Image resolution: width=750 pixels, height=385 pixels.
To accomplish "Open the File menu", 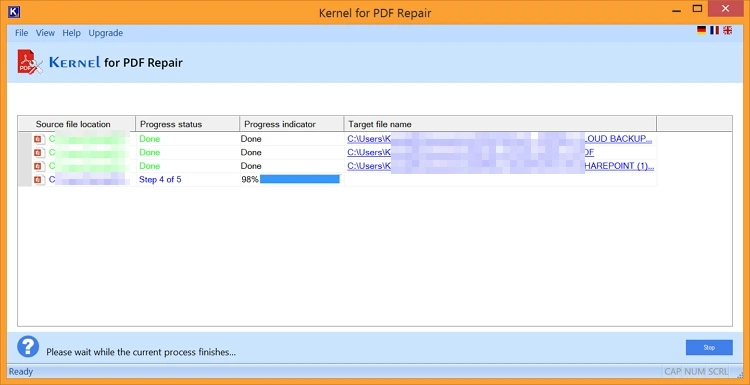I will tap(22, 33).
